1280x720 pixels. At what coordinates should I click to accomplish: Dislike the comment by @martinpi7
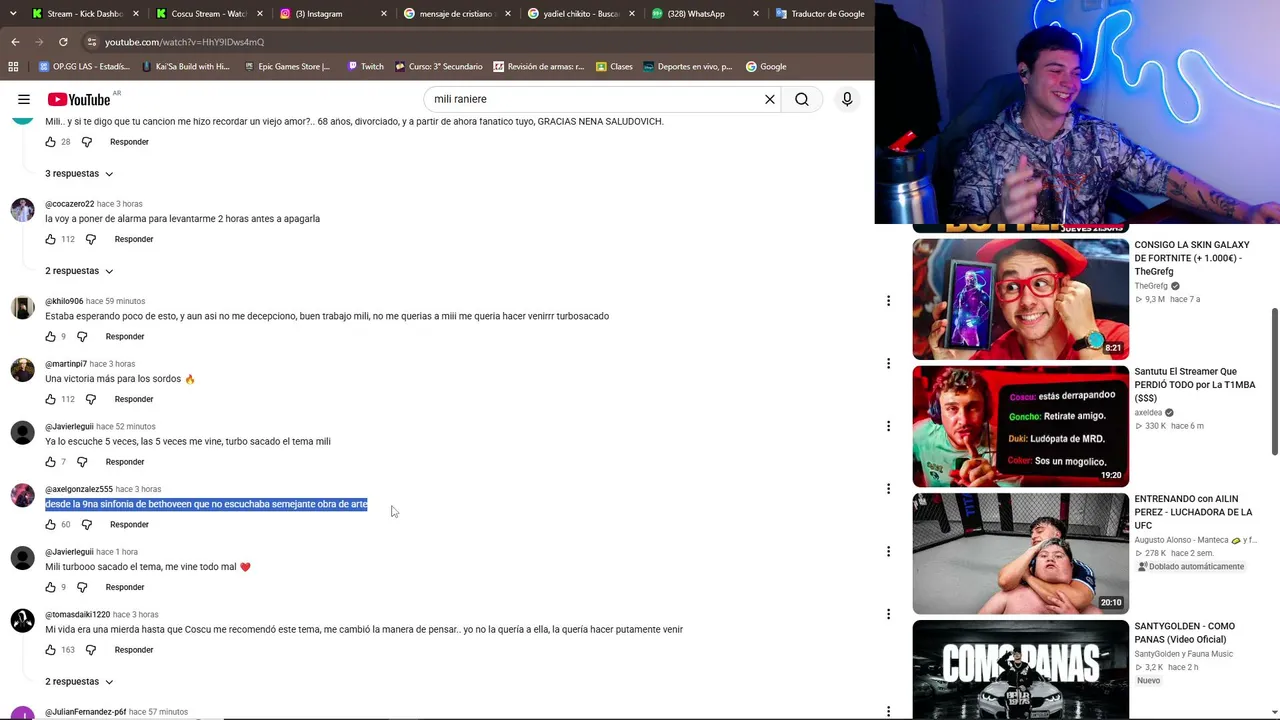tap(91, 399)
